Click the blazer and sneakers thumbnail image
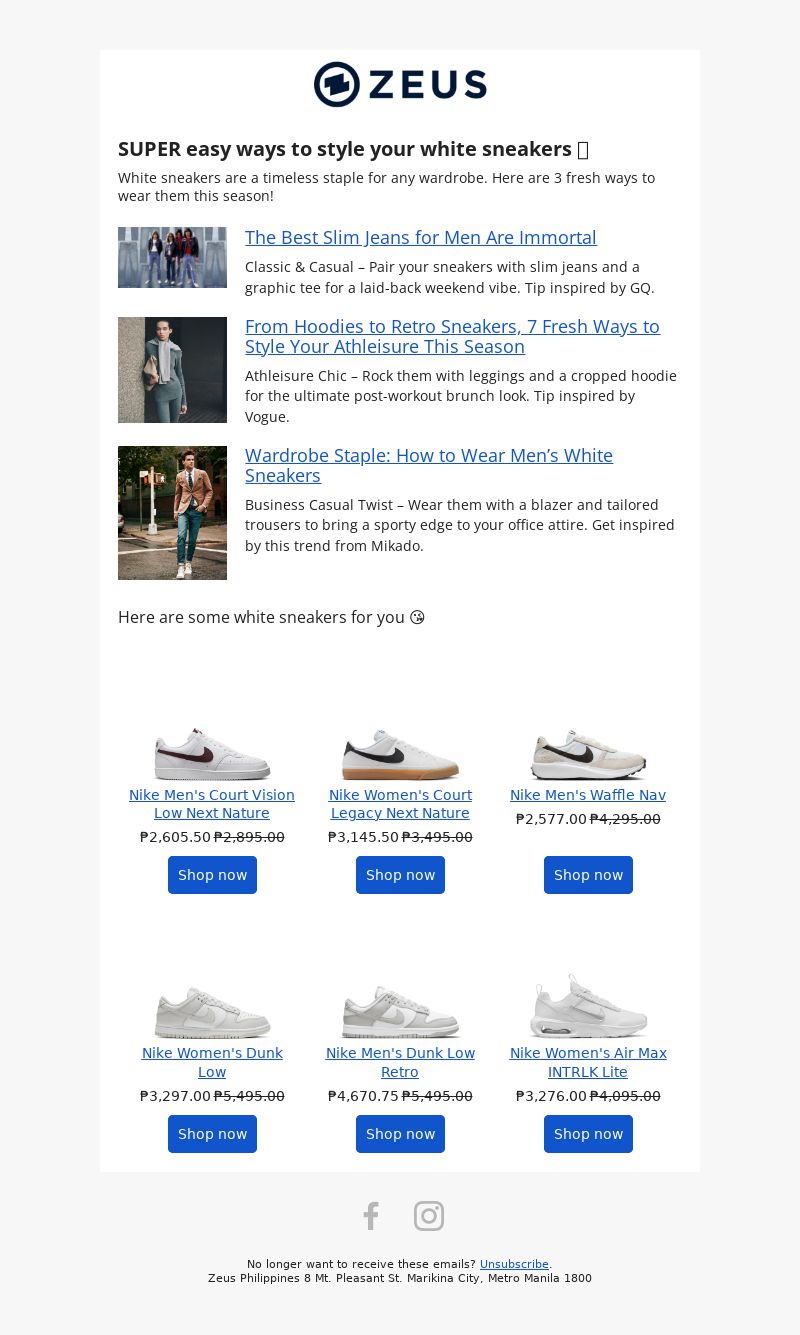The height and width of the screenshot is (1335, 800). click(172, 512)
